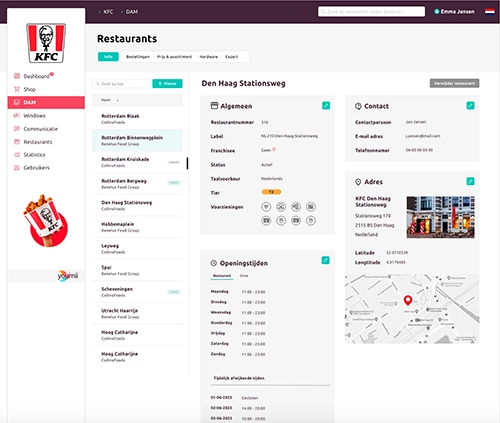Switch to Drive opening hours tab
This screenshot has width=500, height=423.
(244, 276)
